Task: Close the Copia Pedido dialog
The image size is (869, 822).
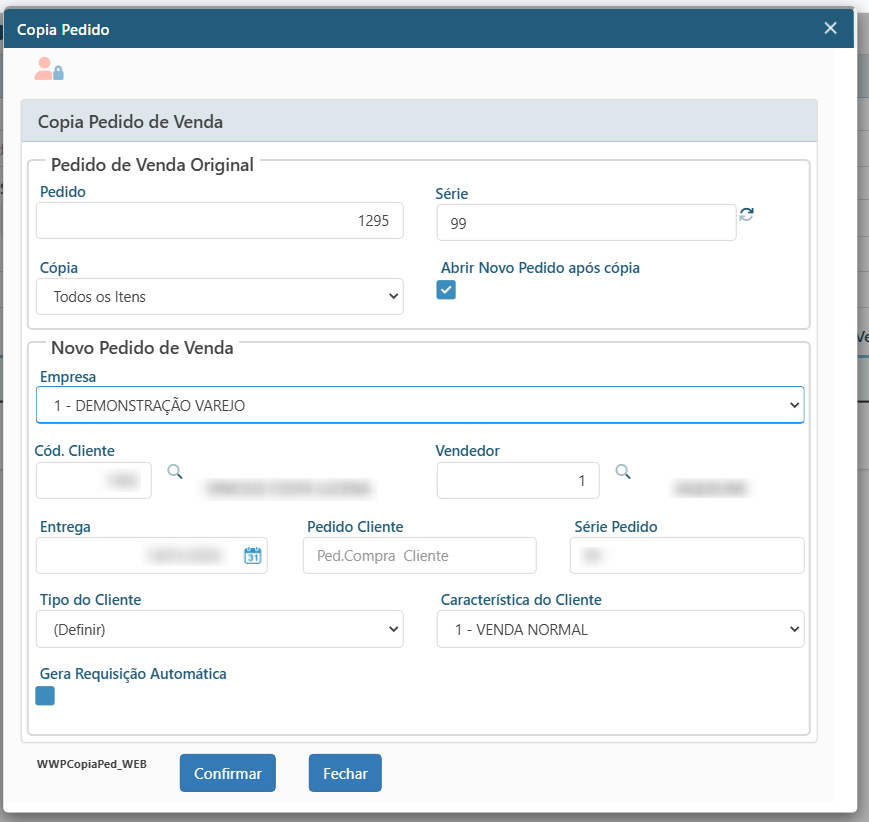Action: tap(830, 28)
